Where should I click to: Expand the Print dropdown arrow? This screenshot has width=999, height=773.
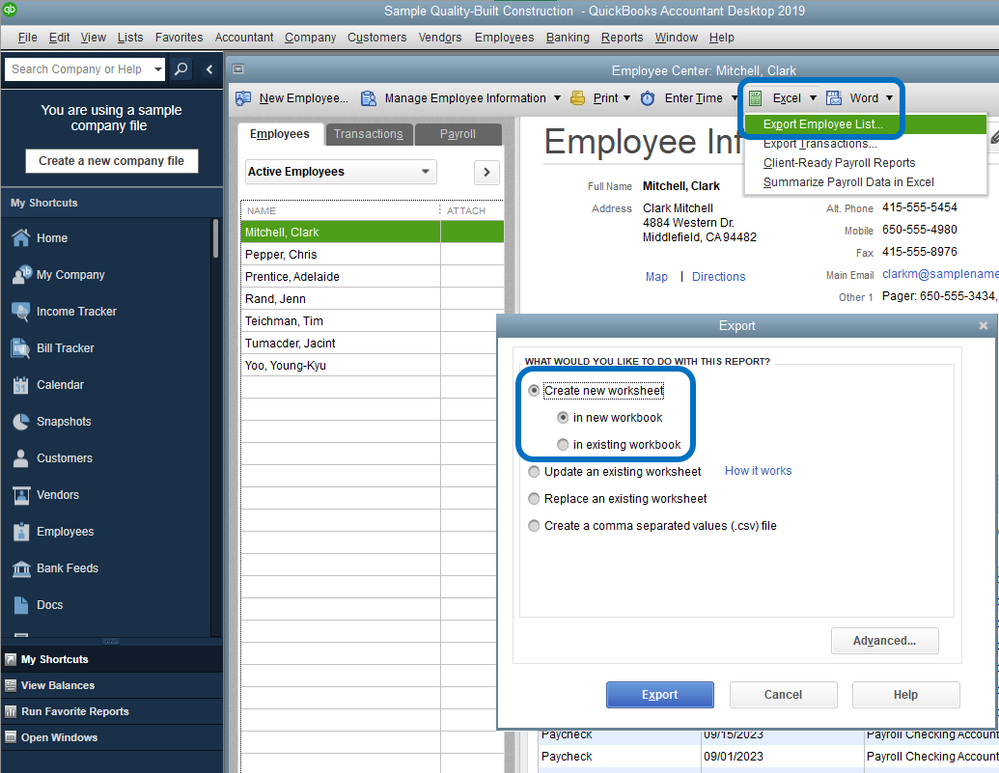click(x=627, y=98)
